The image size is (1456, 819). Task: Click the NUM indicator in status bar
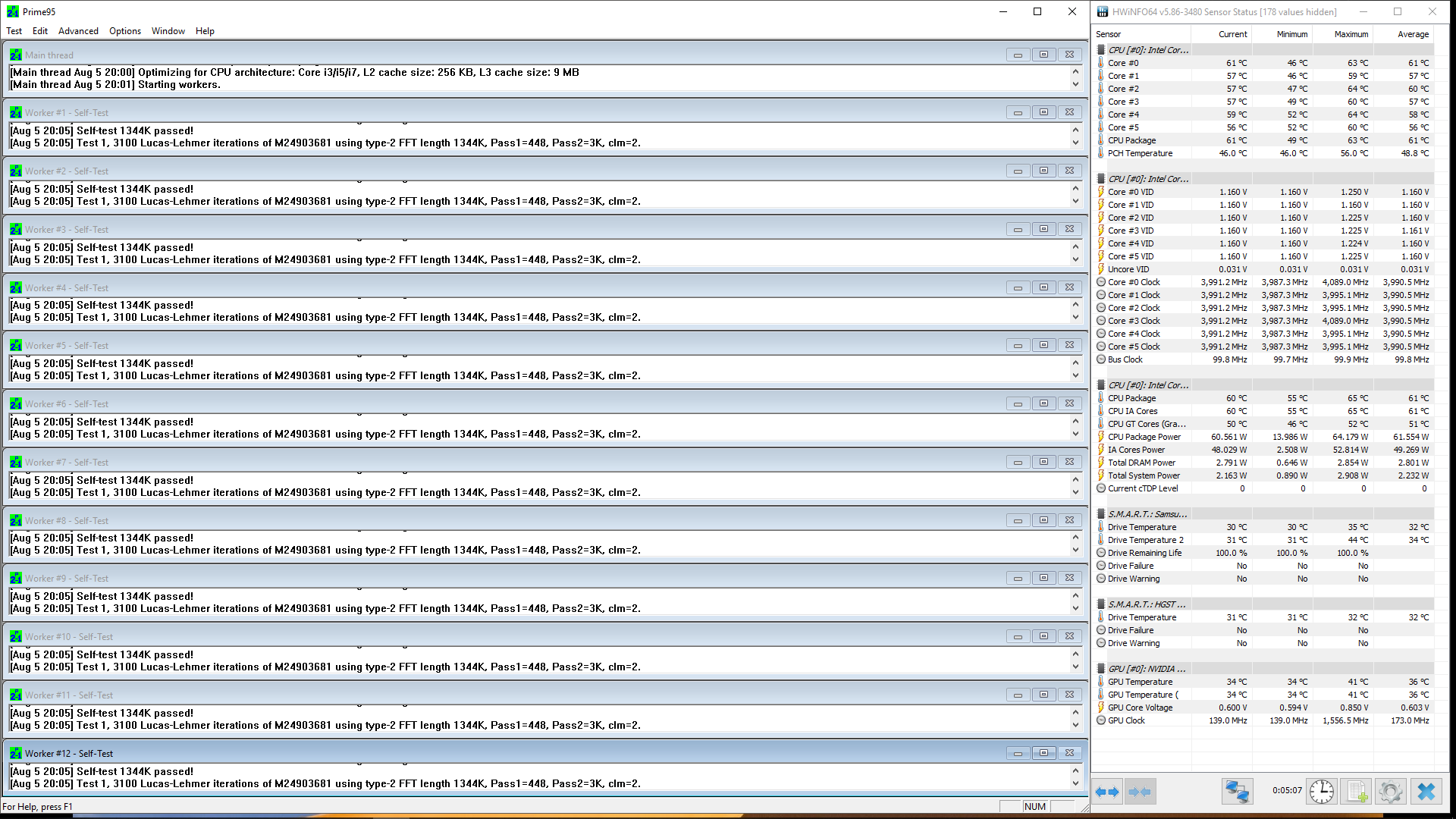coord(1035,807)
